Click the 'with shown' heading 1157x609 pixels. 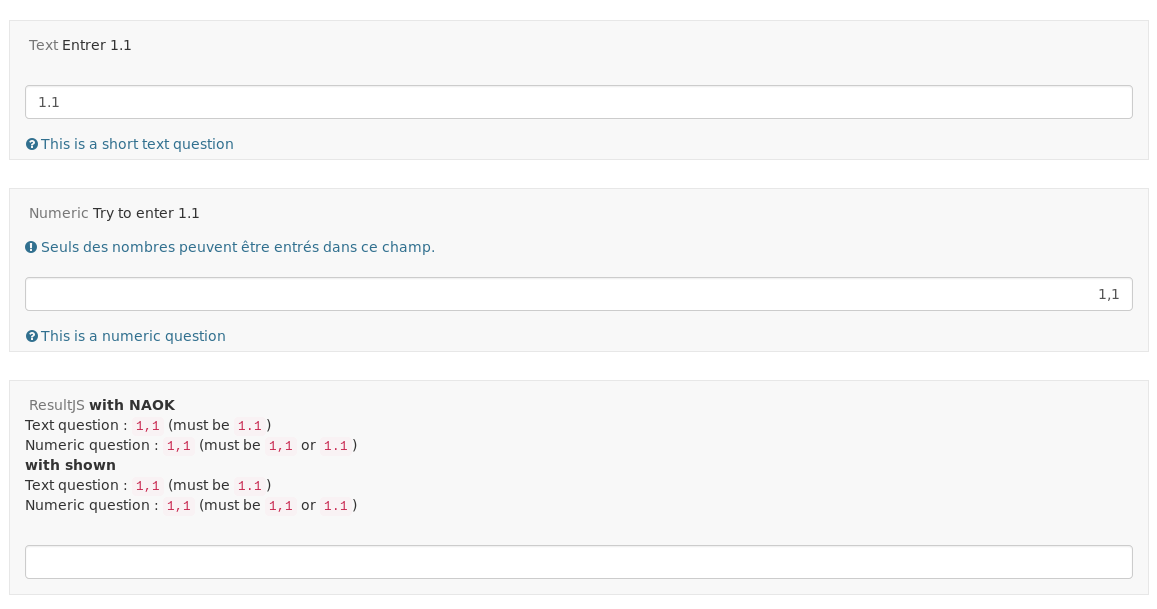pos(70,465)
